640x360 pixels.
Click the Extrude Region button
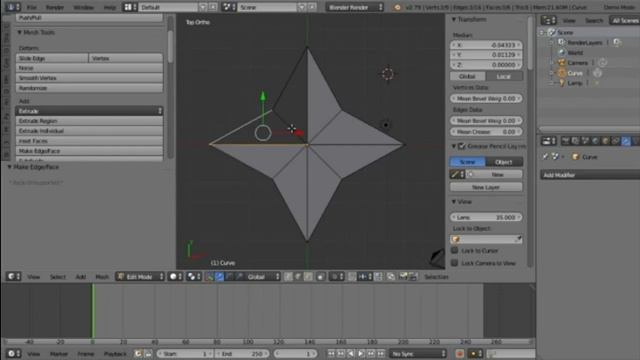pyautogui.click(x=89, y=121)
